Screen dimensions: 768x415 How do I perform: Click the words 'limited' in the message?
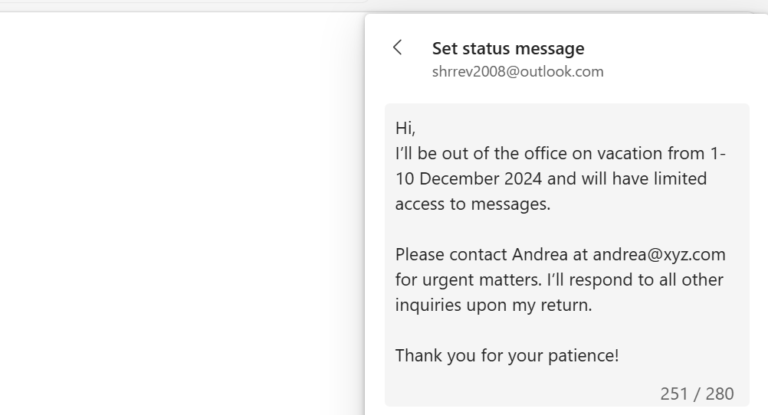(x=675, y=179)
